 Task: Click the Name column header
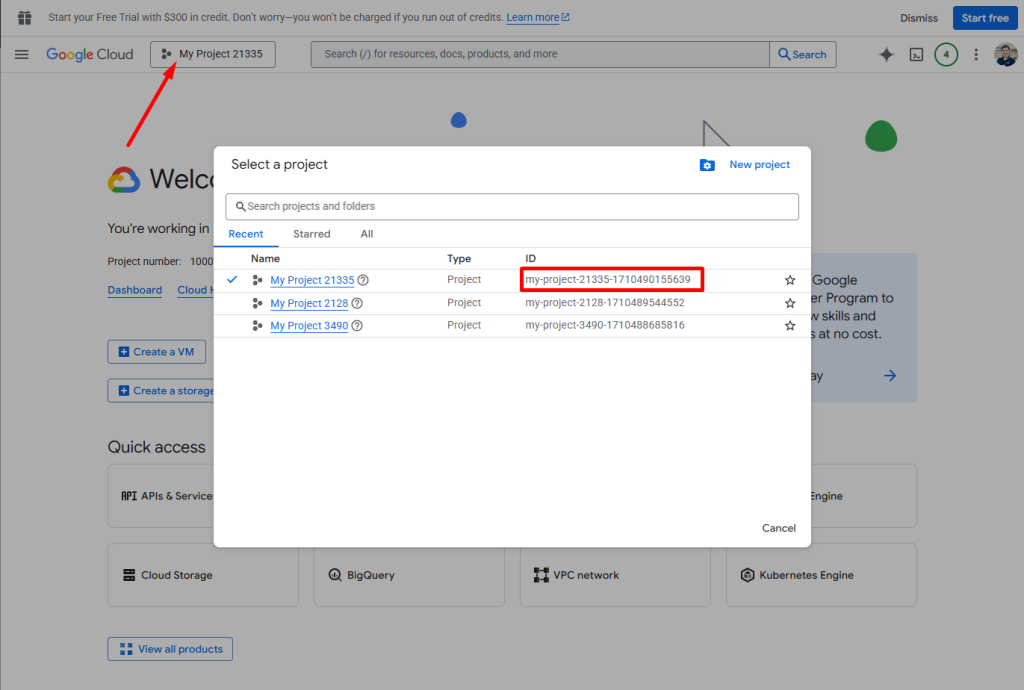click(265, 259)
